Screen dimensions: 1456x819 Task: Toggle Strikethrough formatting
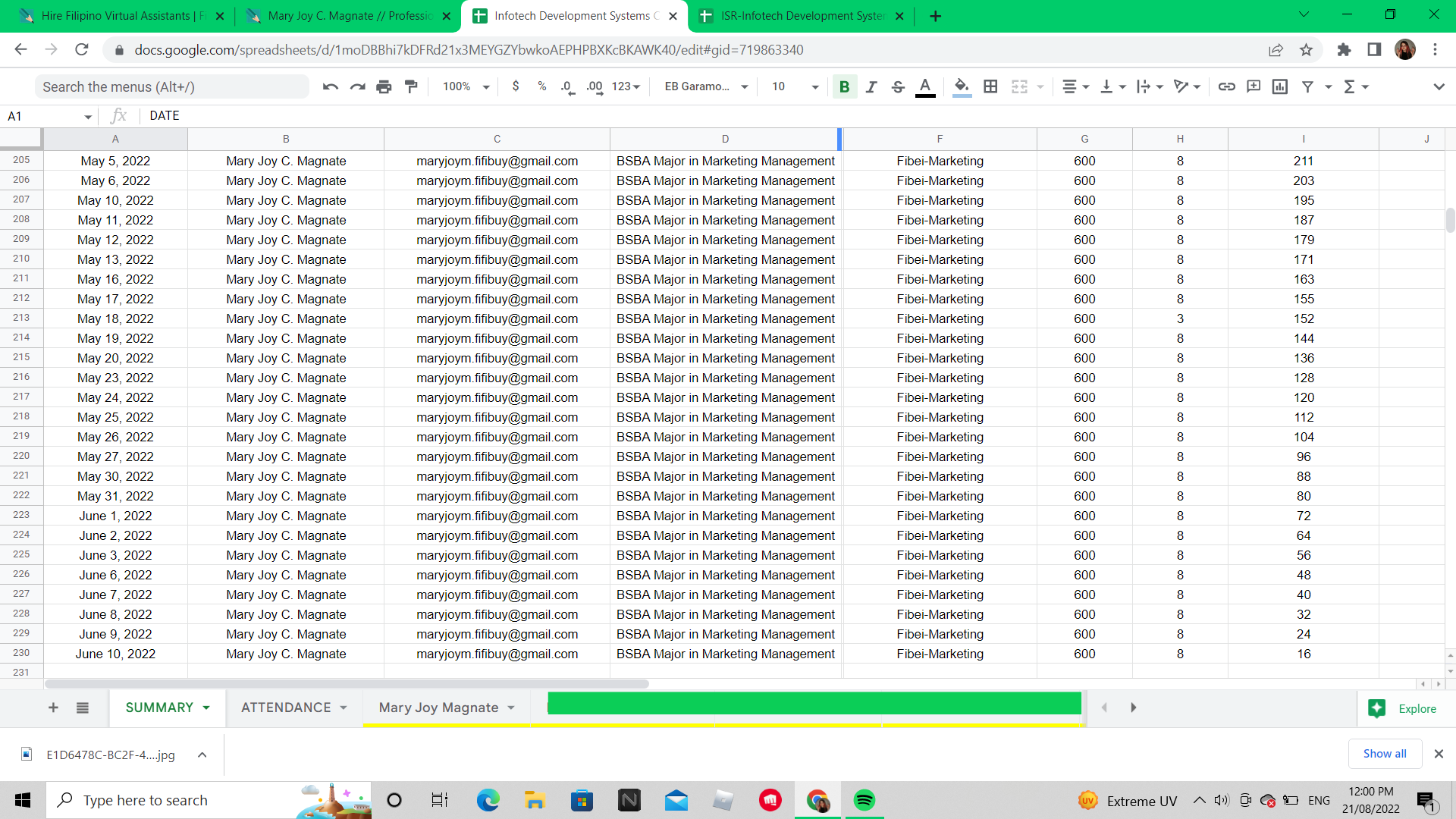pyautogui.click(x=898, y=86)
